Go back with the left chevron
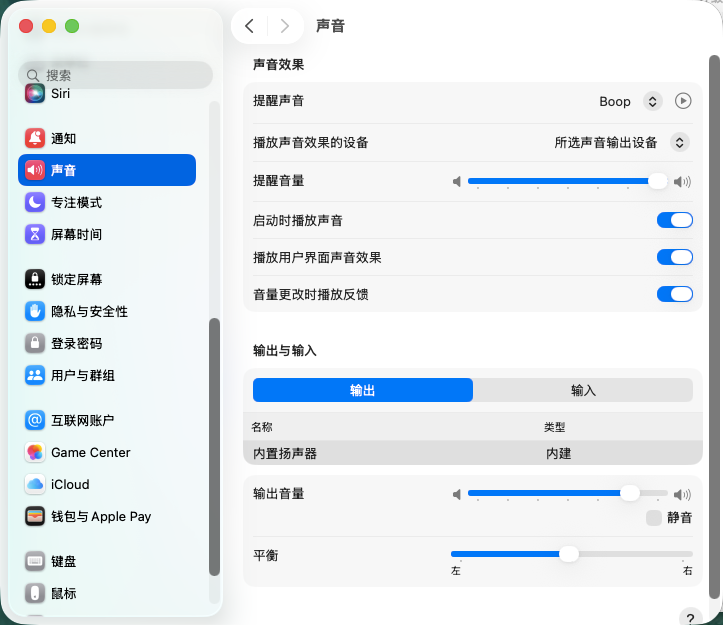723x625 pixels. point(249,26)
